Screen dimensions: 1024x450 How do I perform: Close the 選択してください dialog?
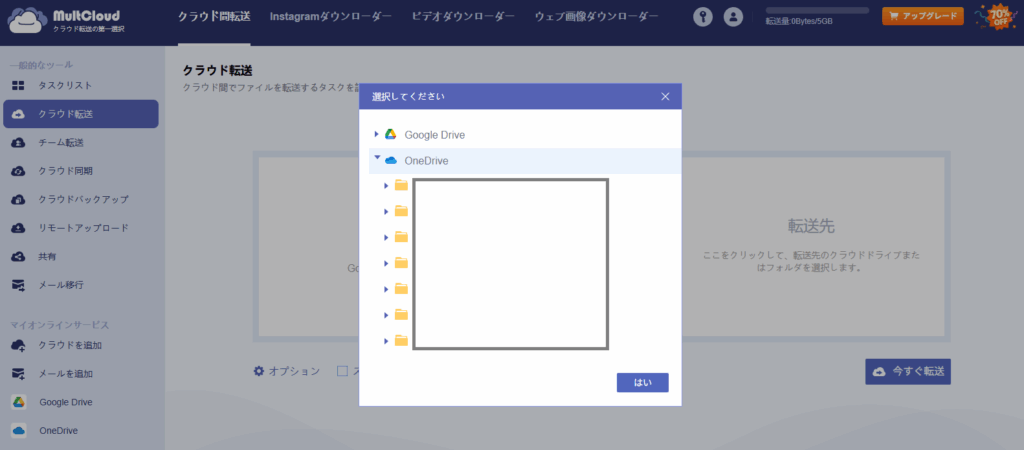tap(665, 97)
